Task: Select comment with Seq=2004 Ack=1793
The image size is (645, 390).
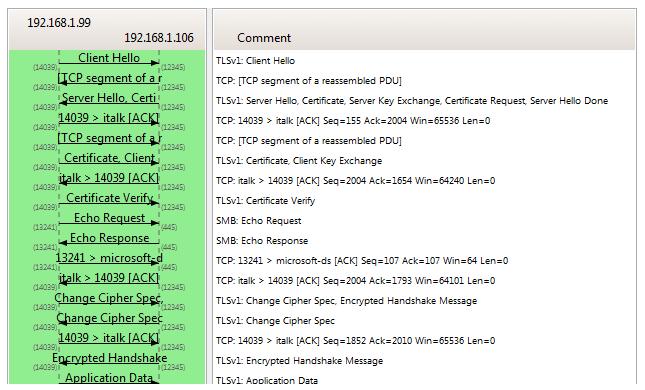Action: coord(355,281)
